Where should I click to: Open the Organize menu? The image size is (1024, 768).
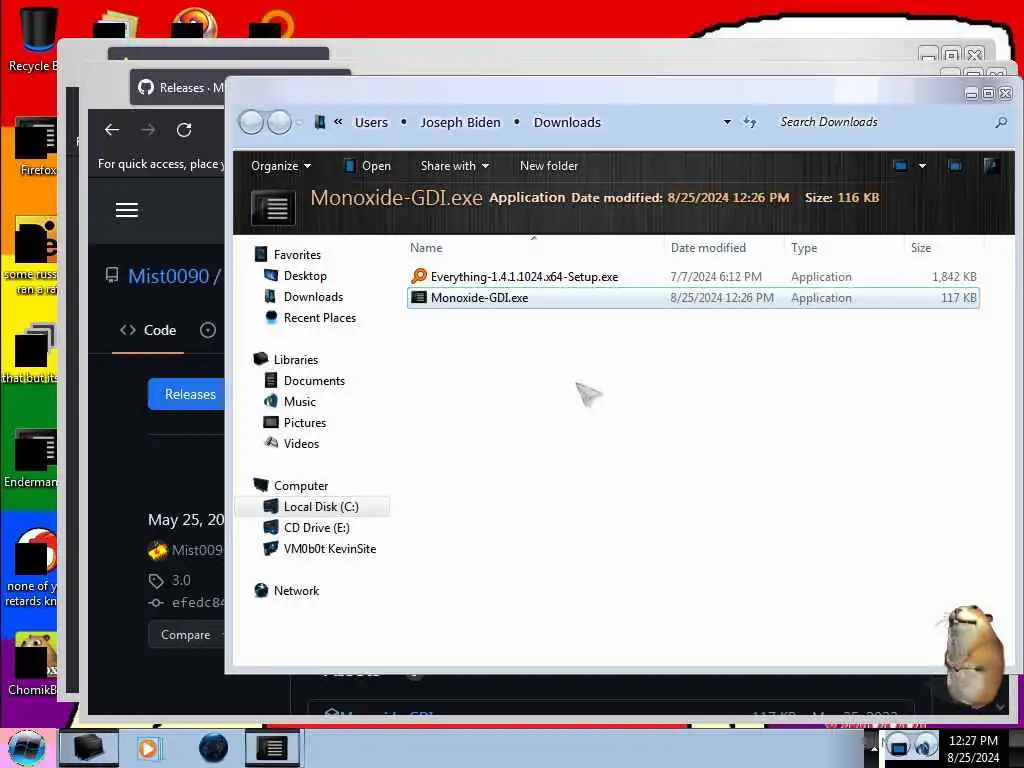[281, 166]
